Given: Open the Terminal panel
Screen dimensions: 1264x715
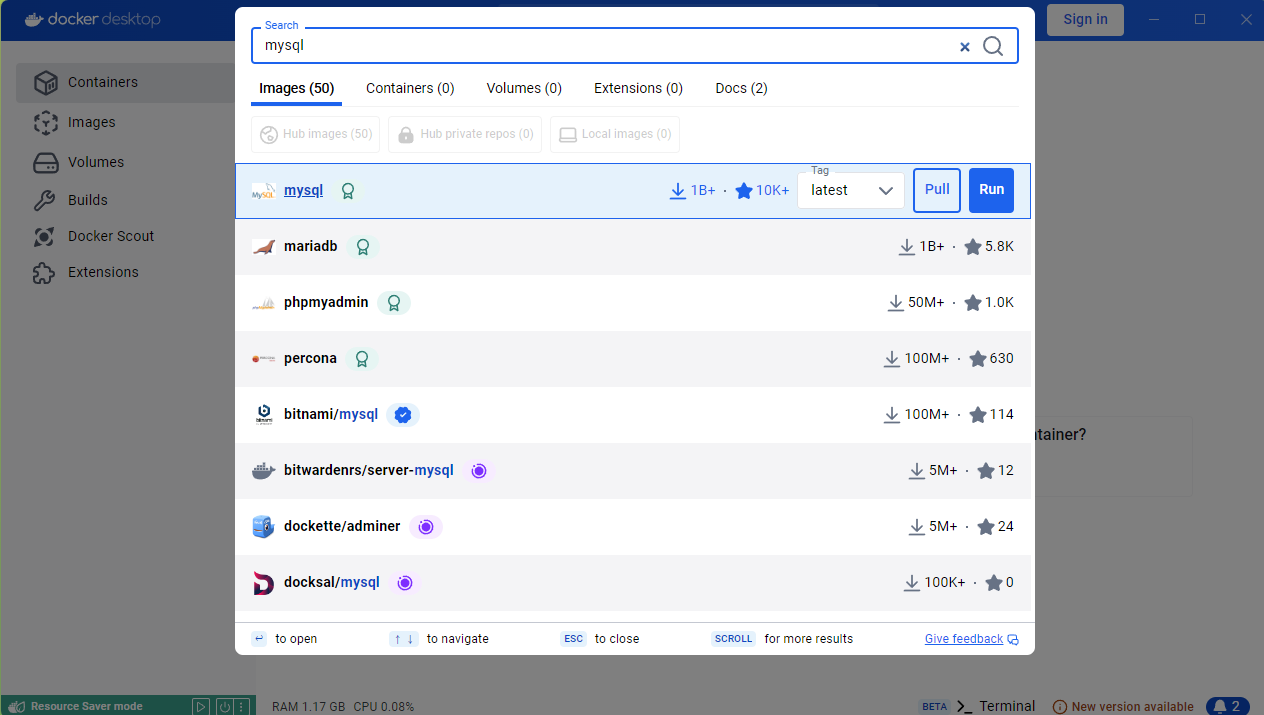Looking at the screenshot, I should pos(996,706).
